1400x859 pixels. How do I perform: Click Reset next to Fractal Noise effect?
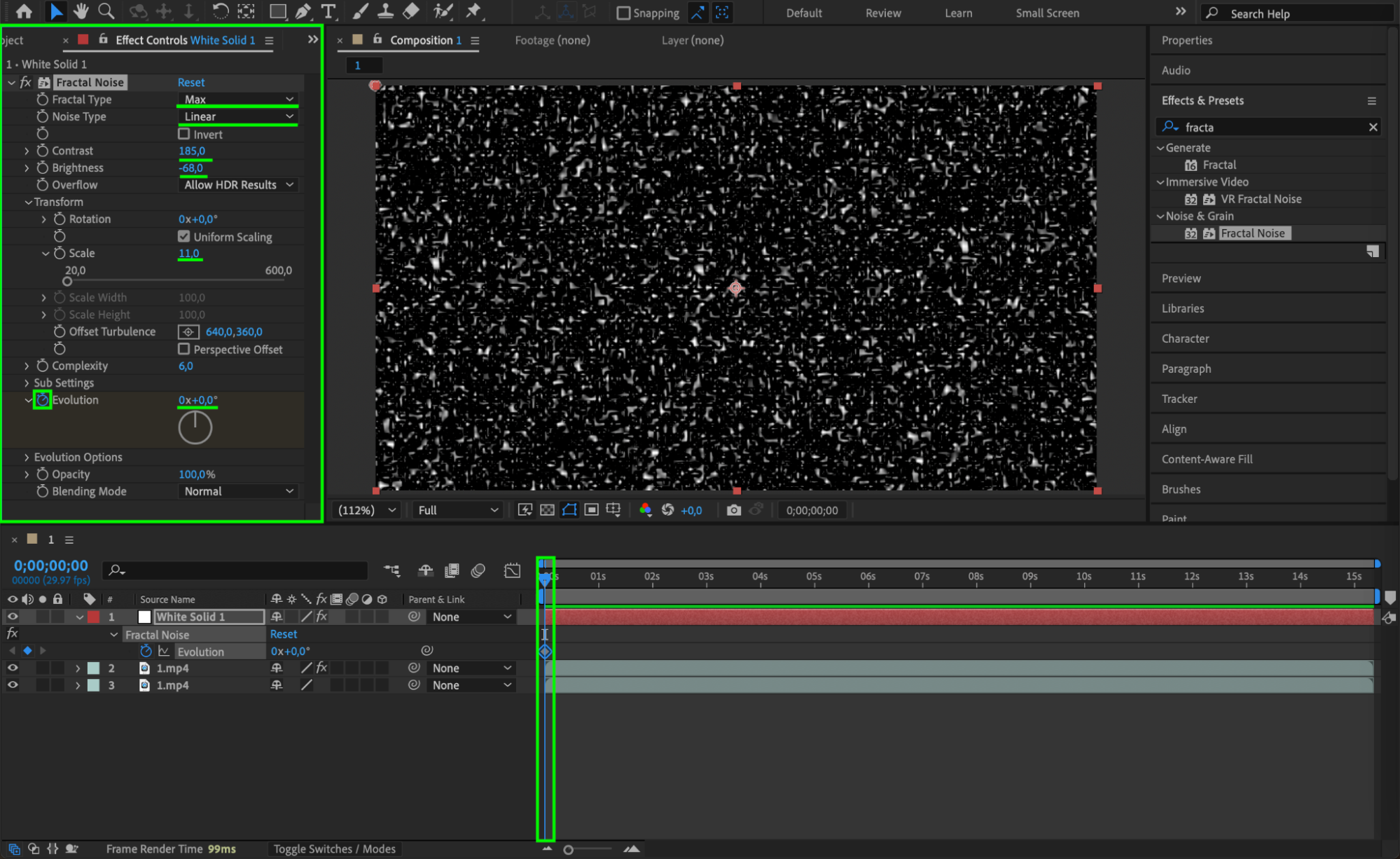pos(190,83)
